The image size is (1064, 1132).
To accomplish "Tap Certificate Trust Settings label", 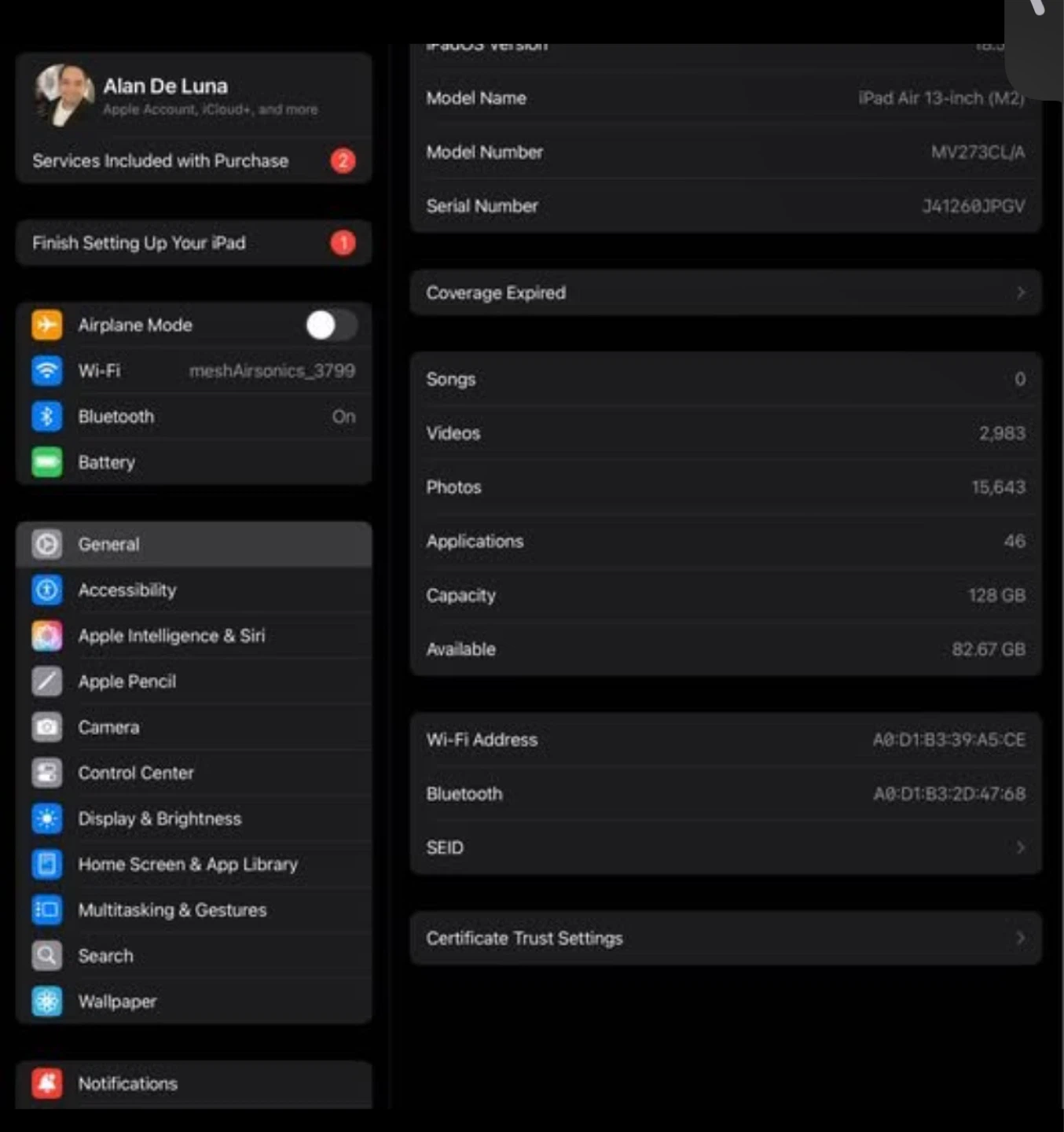I will 524,938.
